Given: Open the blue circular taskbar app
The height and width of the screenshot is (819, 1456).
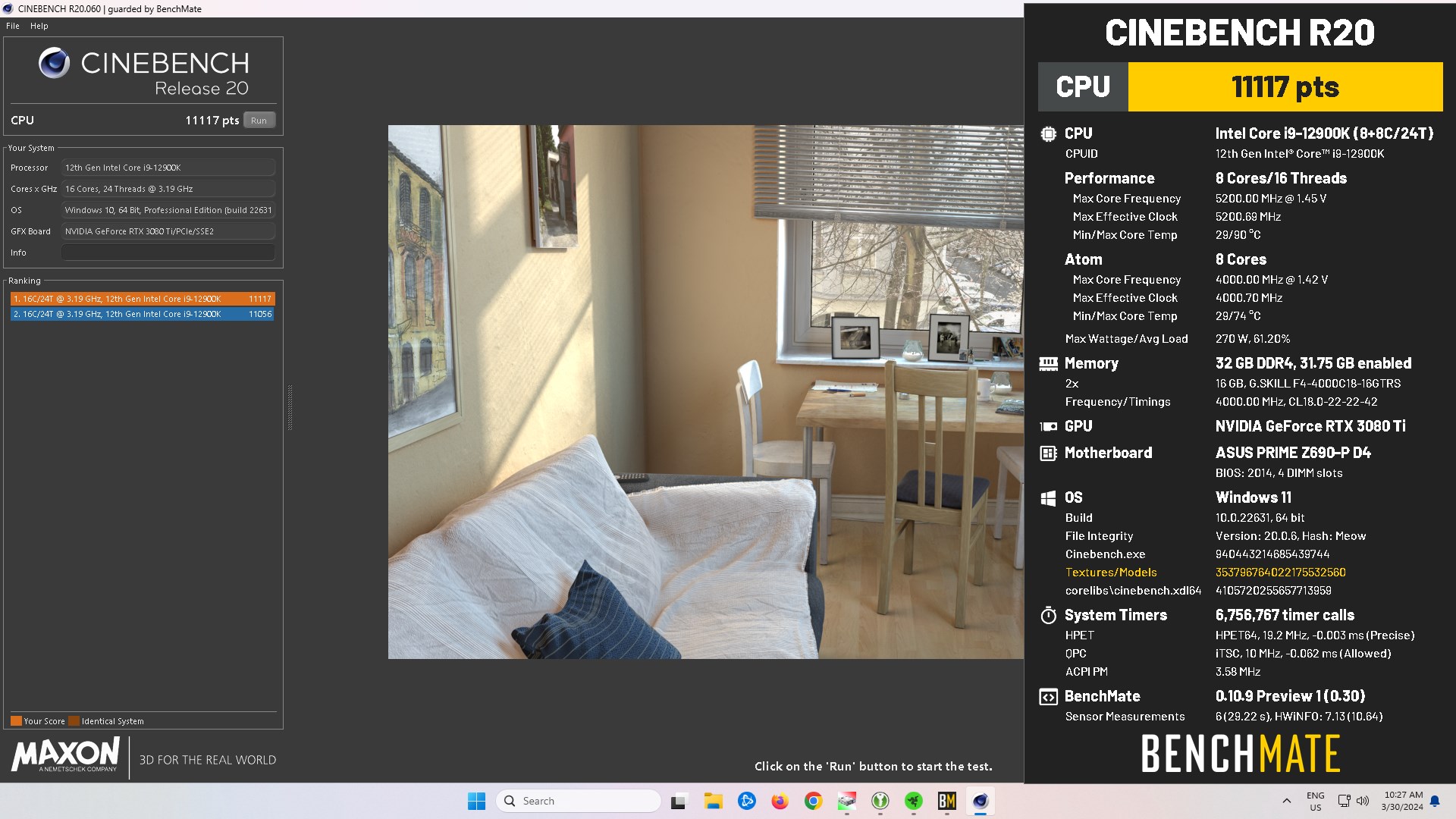Looking at the screenshot, I should pyautogui.click(x=747, y=801).
